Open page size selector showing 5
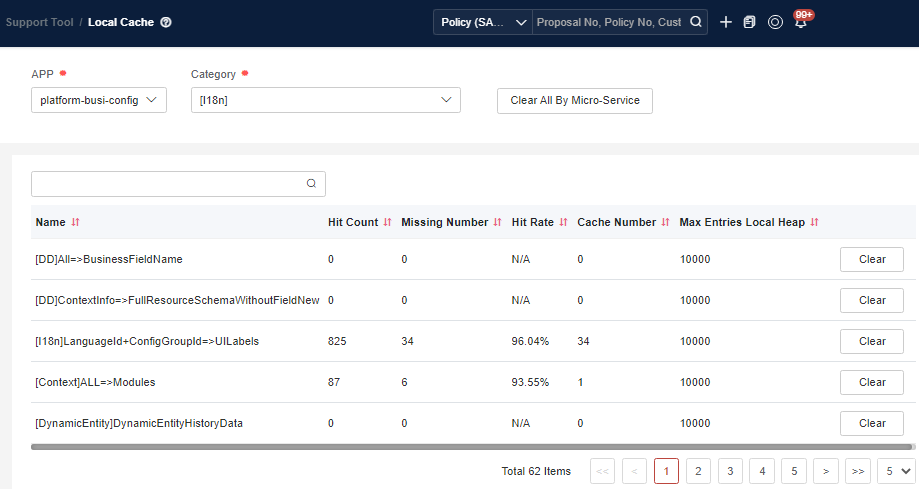Viewport: 919px width, 489px height. [896, 471]
